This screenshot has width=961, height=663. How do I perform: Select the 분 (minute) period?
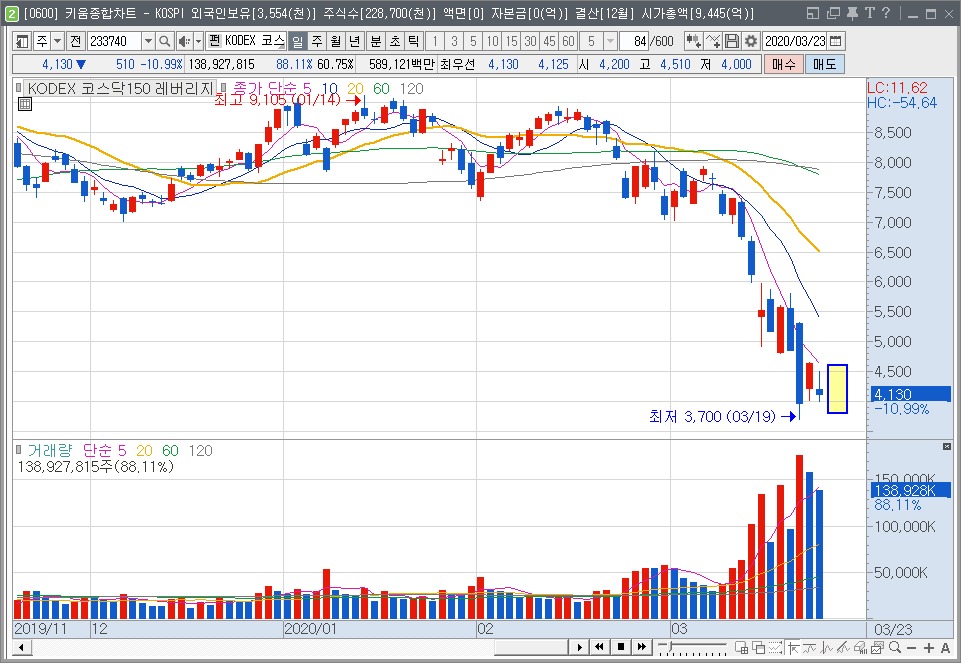click(376, 41)
